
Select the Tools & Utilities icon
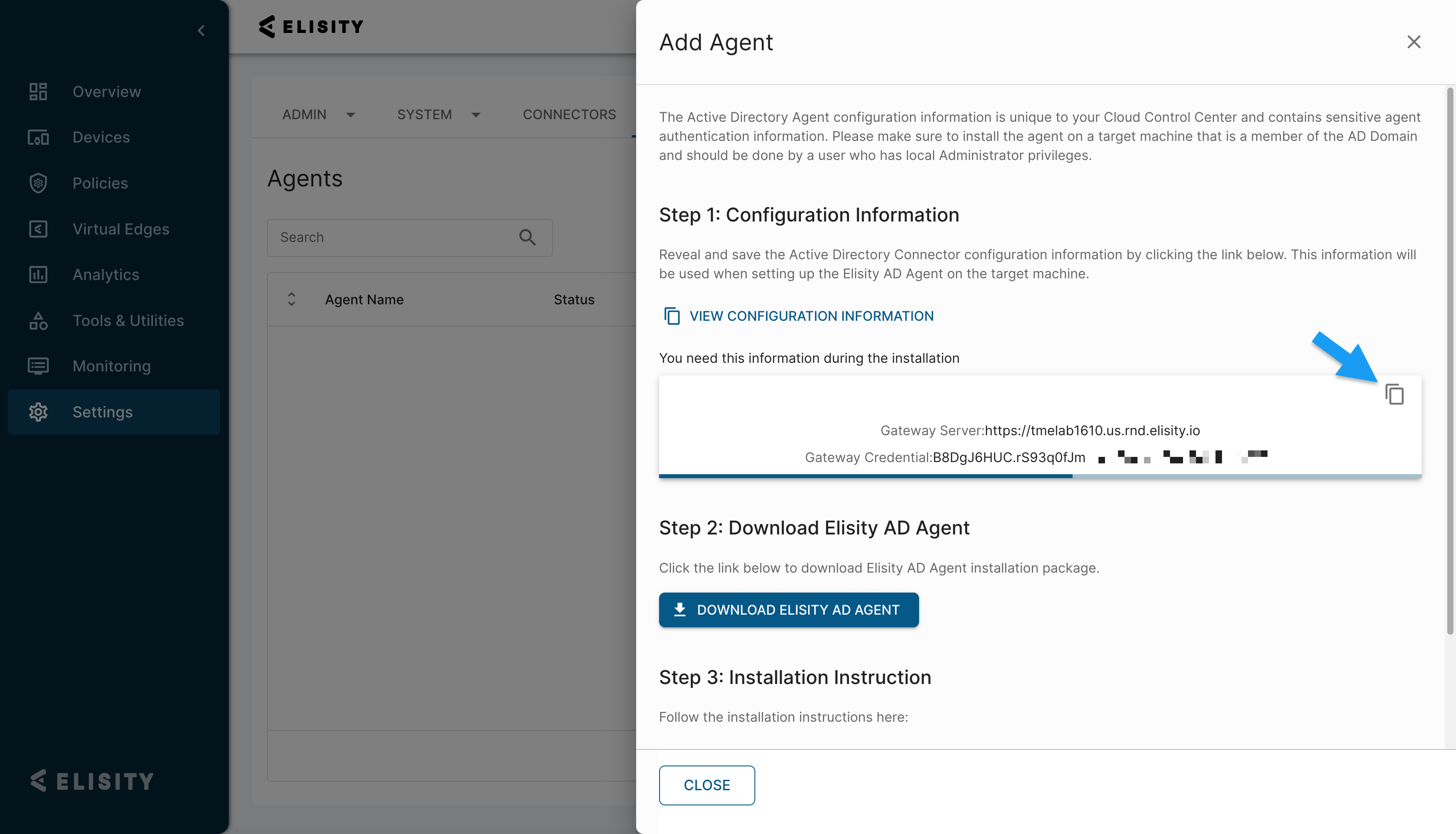(38, 320)
